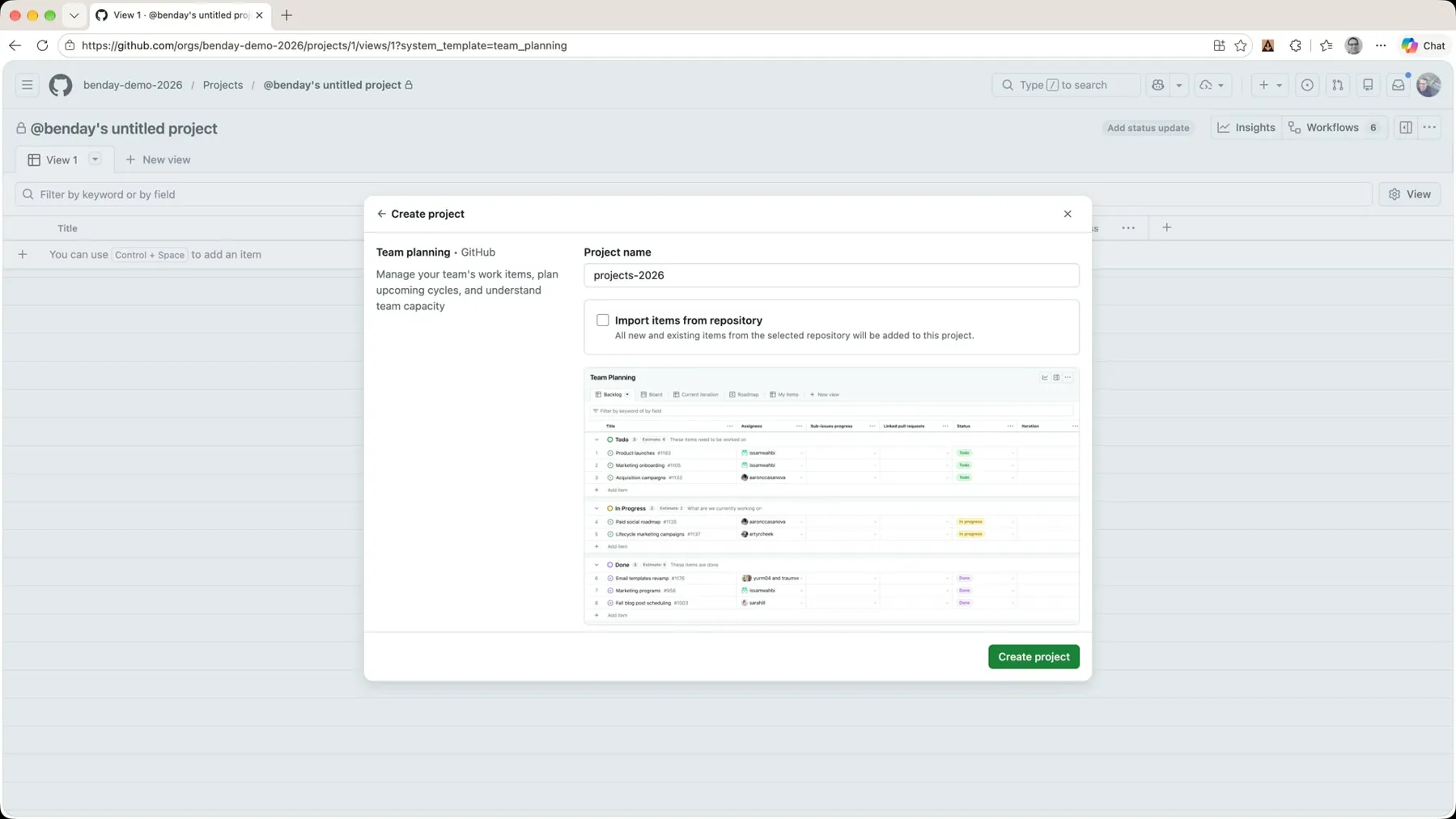Reload the current page
The width and height of the screenshot is (1456, 819).
42,45
